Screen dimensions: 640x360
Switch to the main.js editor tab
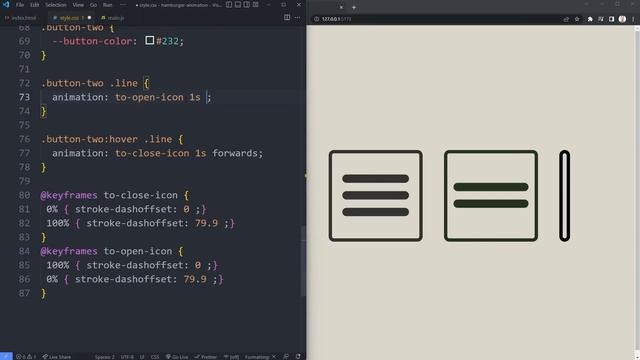point(113,18)
